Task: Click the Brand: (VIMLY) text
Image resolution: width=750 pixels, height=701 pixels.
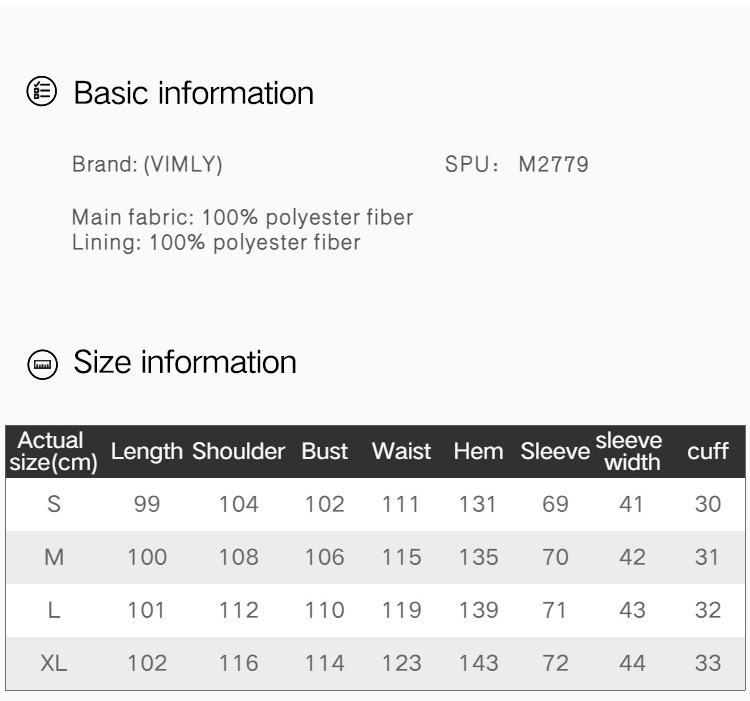Action: (147, 165)
